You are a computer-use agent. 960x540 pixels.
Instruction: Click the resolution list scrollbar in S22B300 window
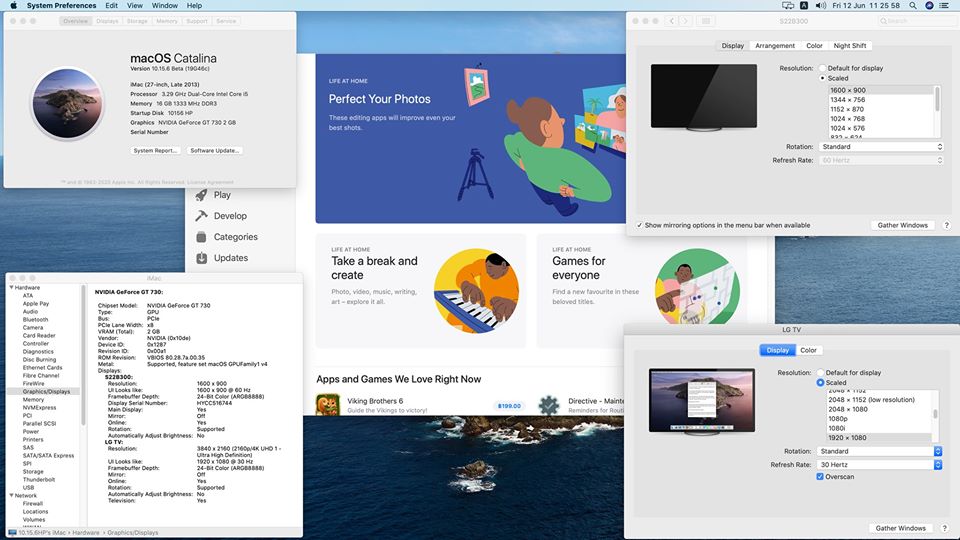click(x=937, y=99)
